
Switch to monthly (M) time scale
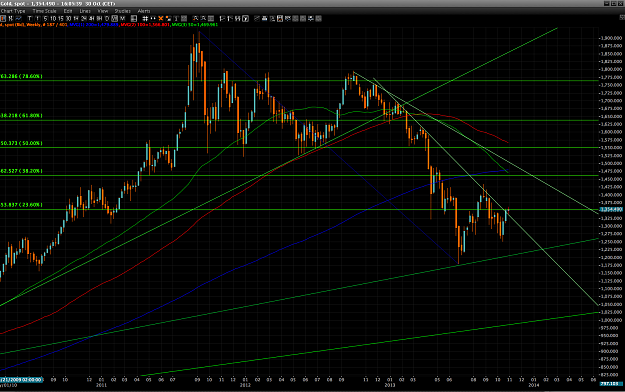122,18
